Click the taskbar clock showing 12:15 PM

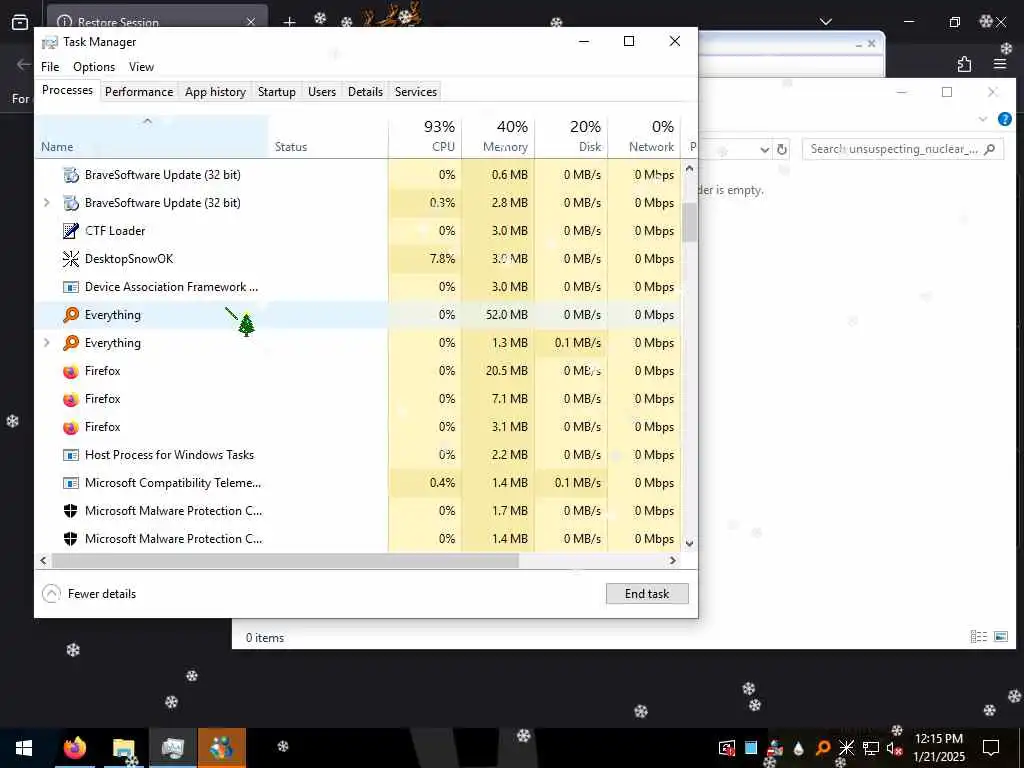[939, 748]
